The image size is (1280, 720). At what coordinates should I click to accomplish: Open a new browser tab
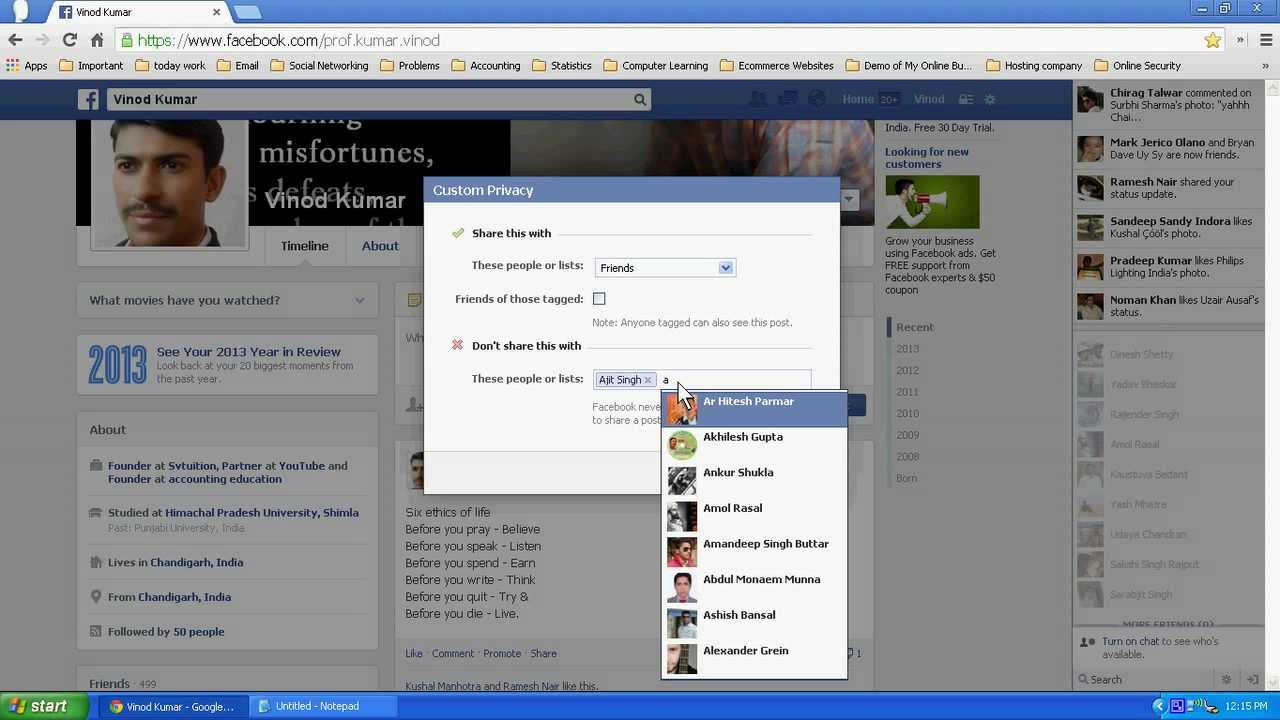tap(247, 12)
